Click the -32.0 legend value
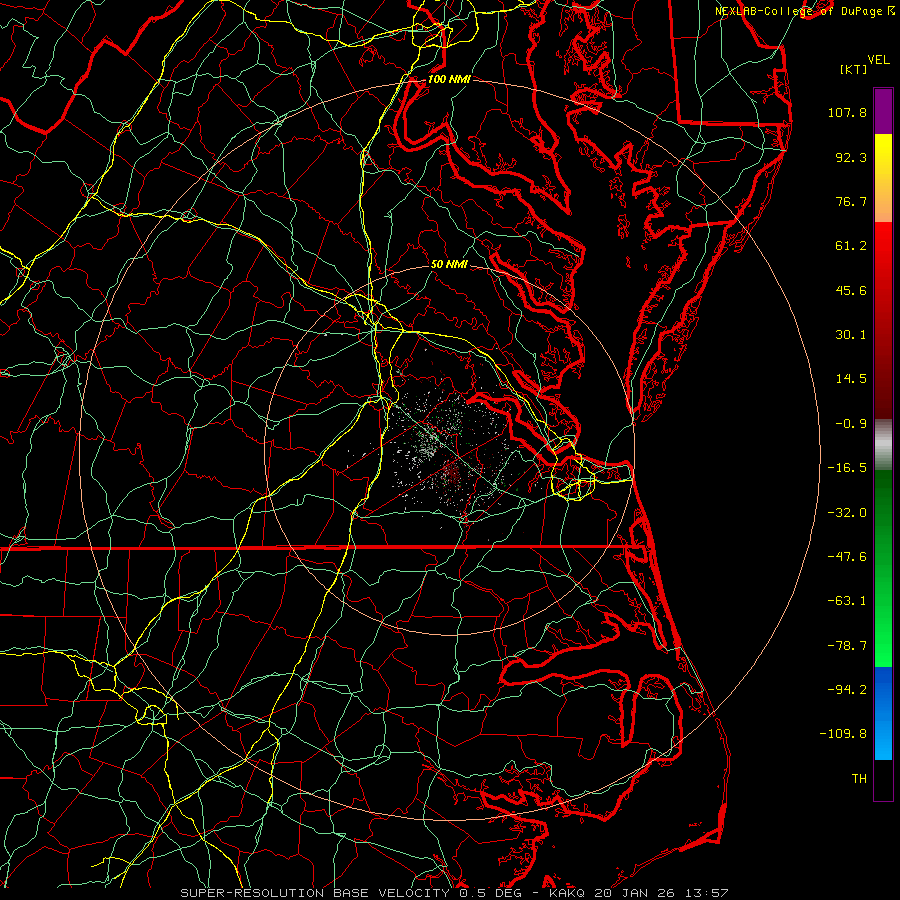This screenshot has width=900, height=900. pos(847,513)
